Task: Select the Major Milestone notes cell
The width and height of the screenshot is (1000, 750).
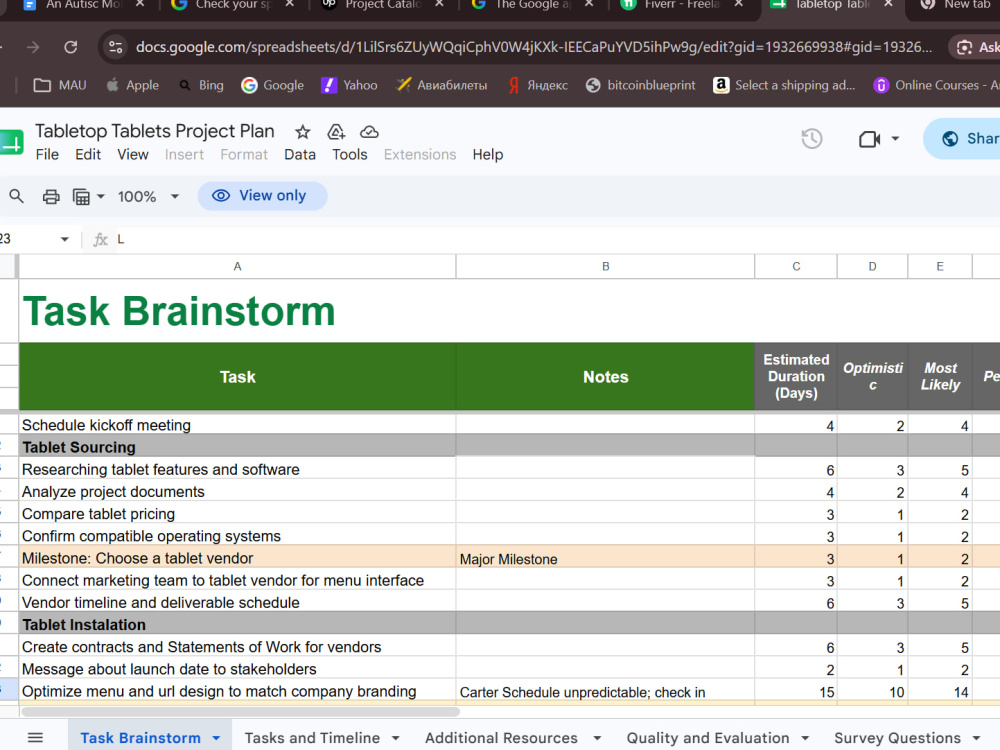Action: click(605, 559)
